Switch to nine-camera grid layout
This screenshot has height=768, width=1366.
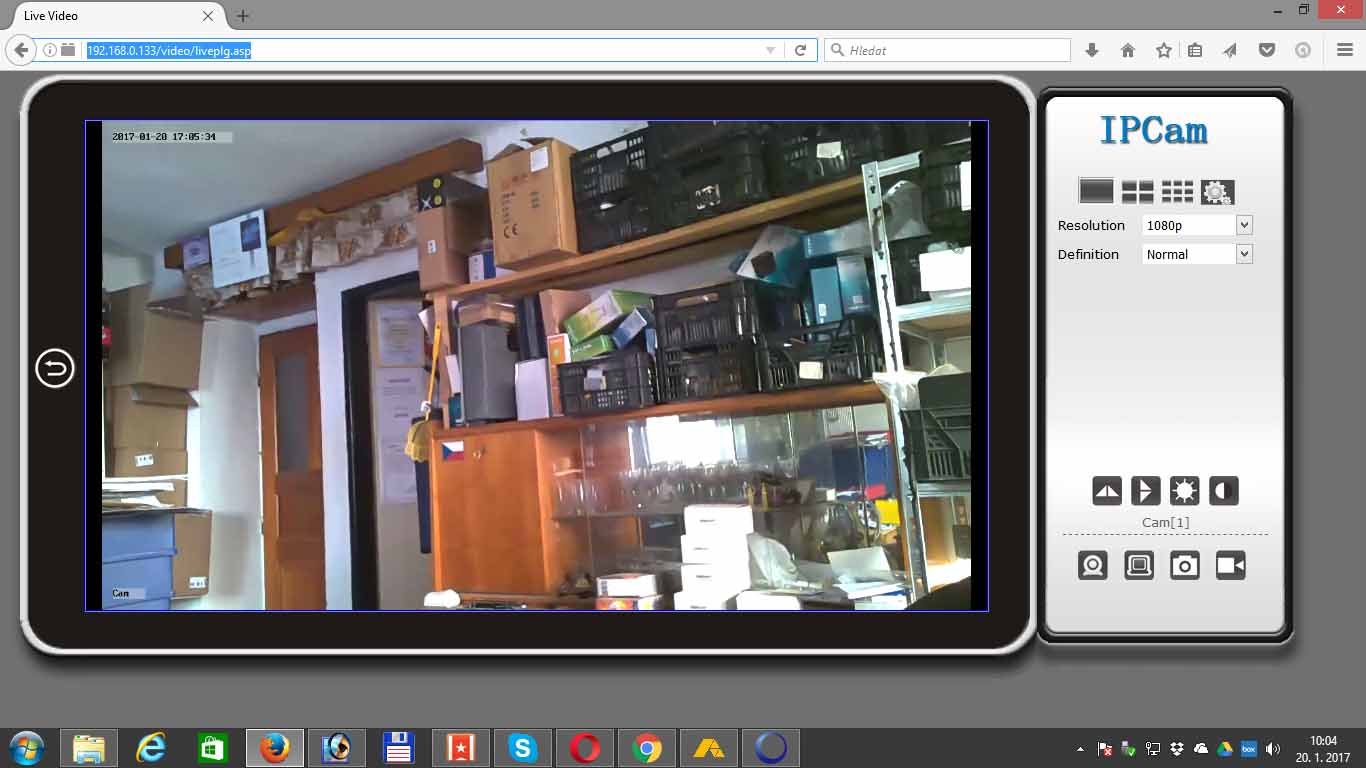click(1177, 191)
